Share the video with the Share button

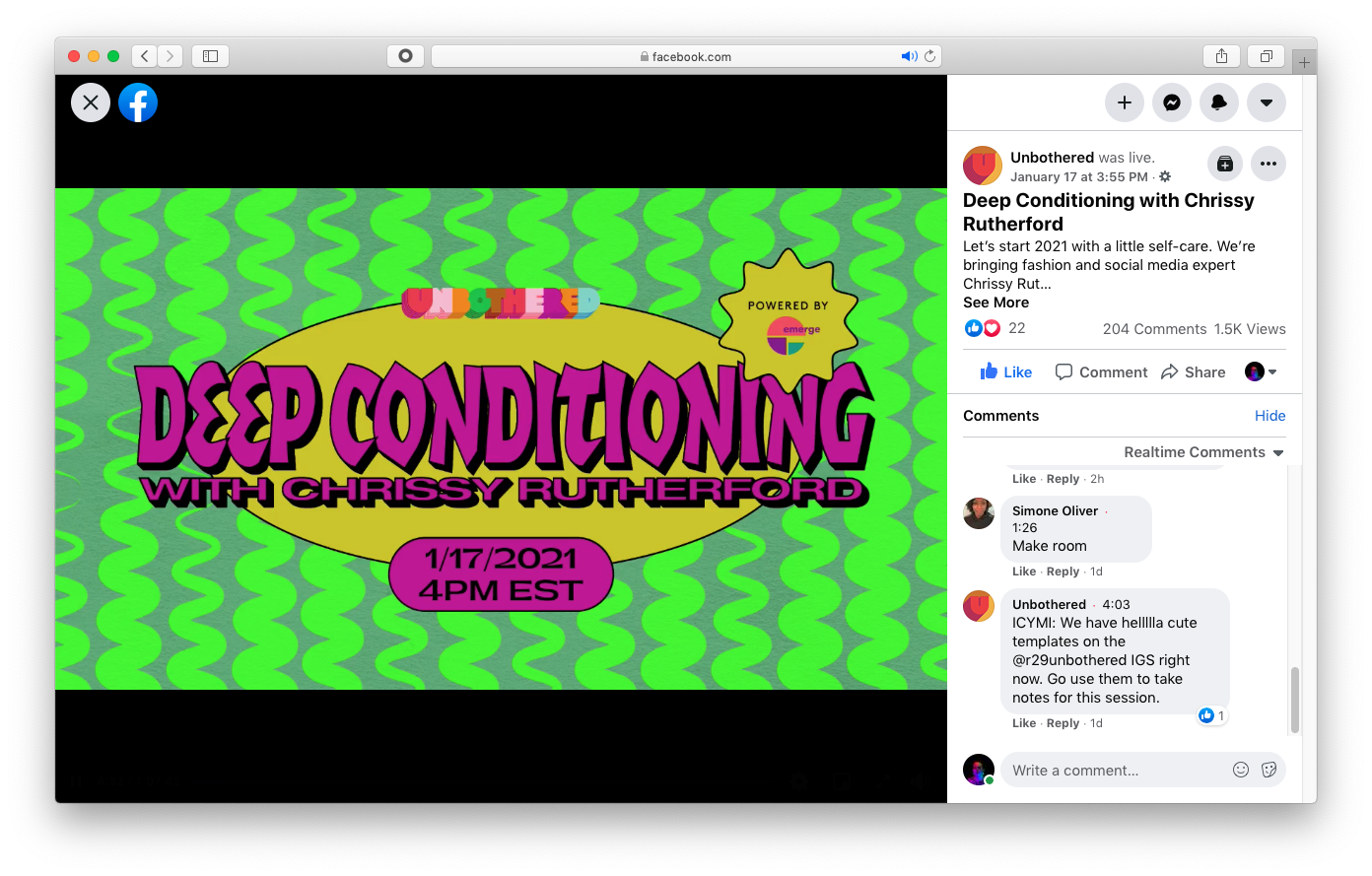tap(1193, 371)
